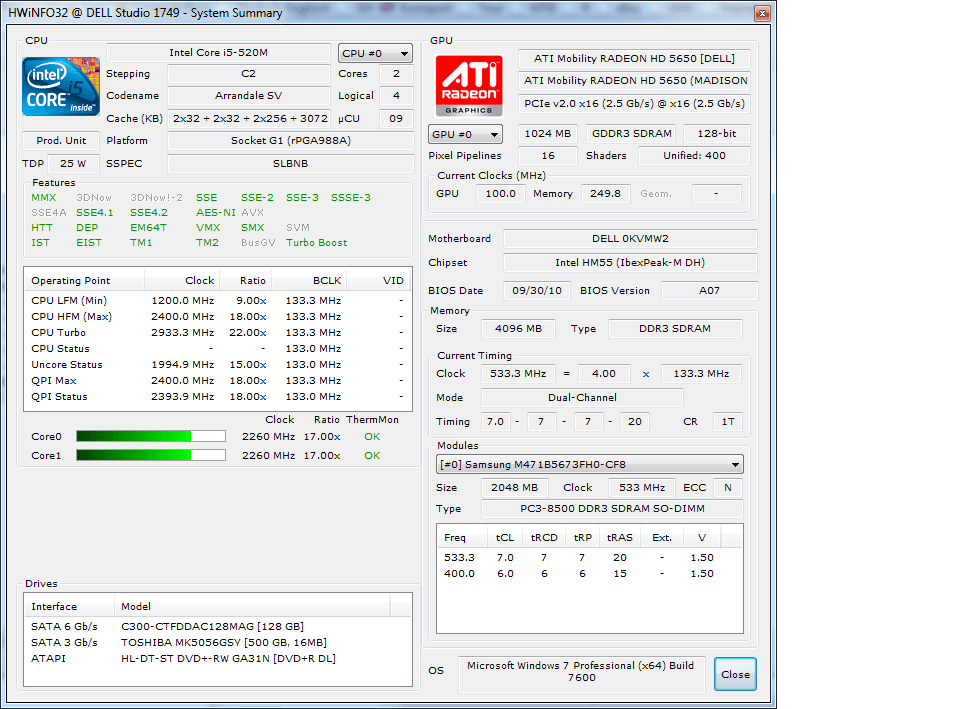
Task: Click the 1024 MB GPU memory value
Action: click(547, 133)
